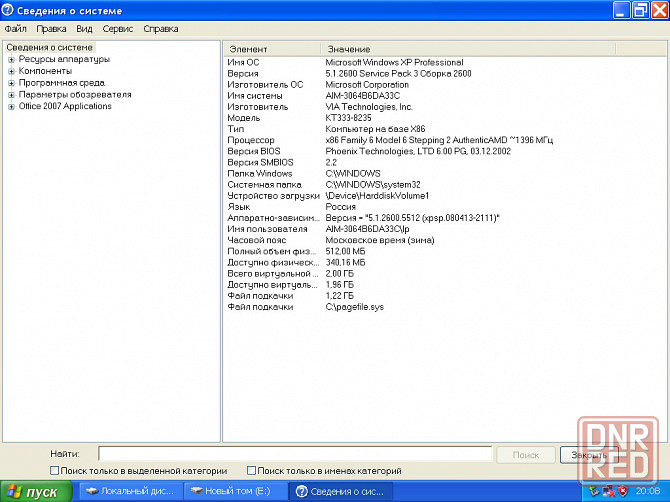Viewport: 670px width, 502px height.
Task: Expand the Программная среда node
Action: coord(12,83)
